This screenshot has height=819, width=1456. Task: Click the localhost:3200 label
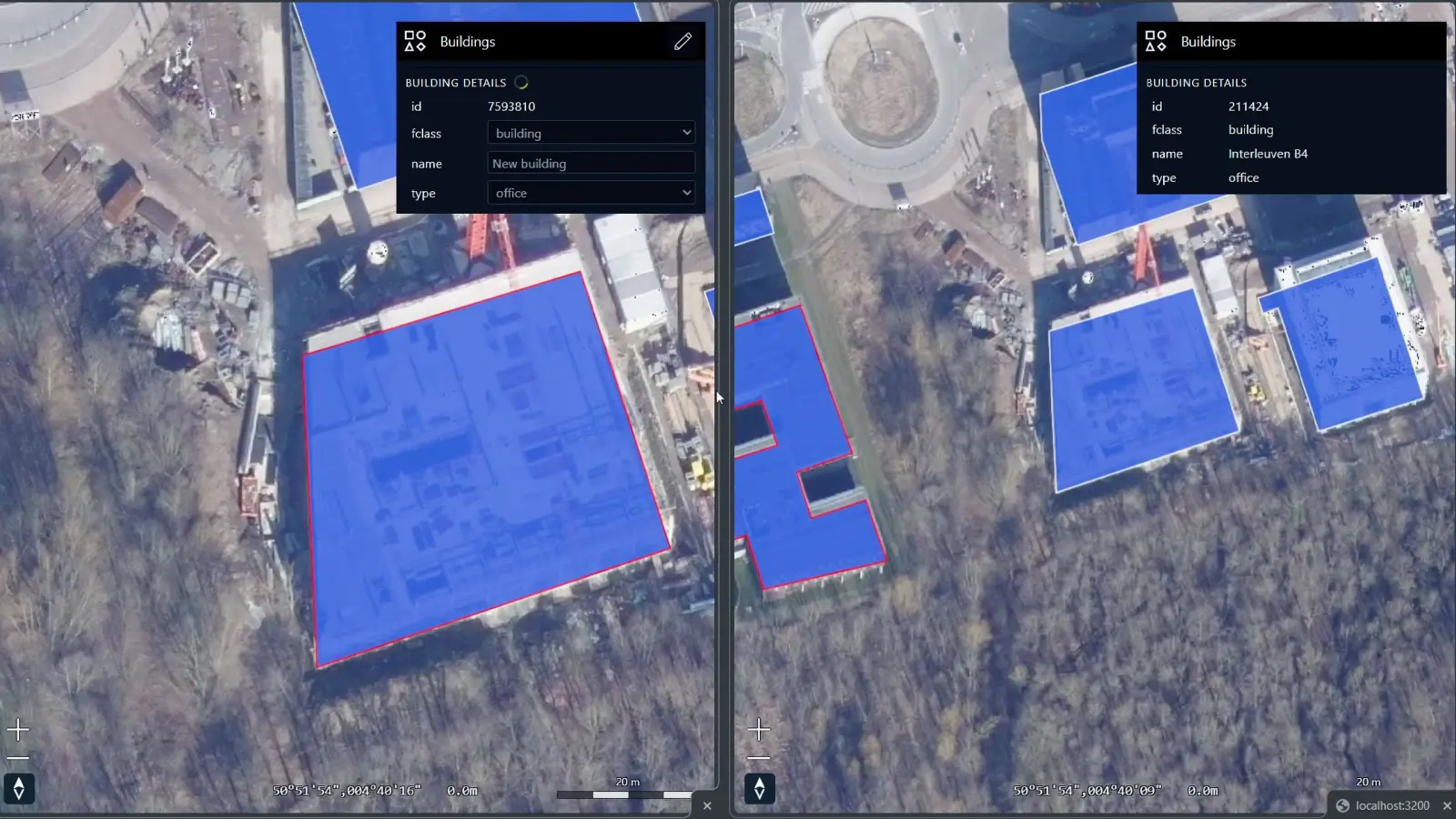[x=1392, y=805]
